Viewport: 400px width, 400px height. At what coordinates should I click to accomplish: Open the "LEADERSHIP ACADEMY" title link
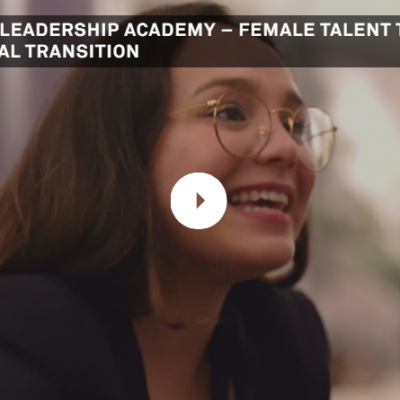click(x=109, y=30)
